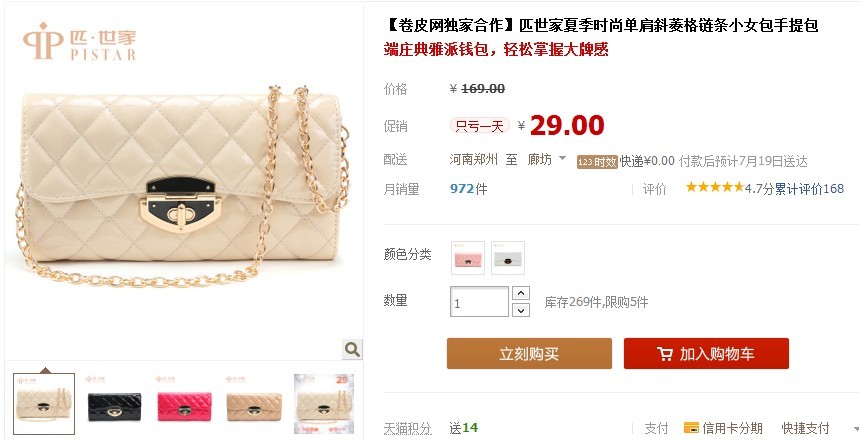Select the promotional 29 price thumbnail

[324, 404]
